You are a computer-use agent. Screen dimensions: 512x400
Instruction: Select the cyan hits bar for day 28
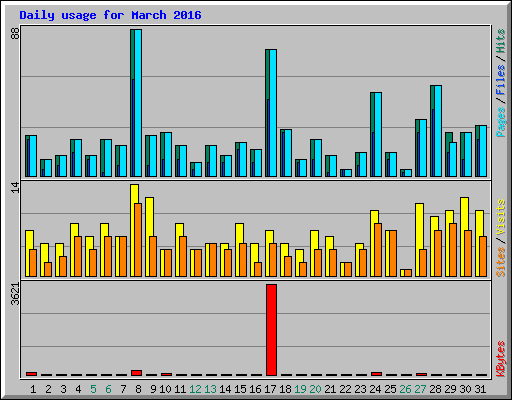438,131
